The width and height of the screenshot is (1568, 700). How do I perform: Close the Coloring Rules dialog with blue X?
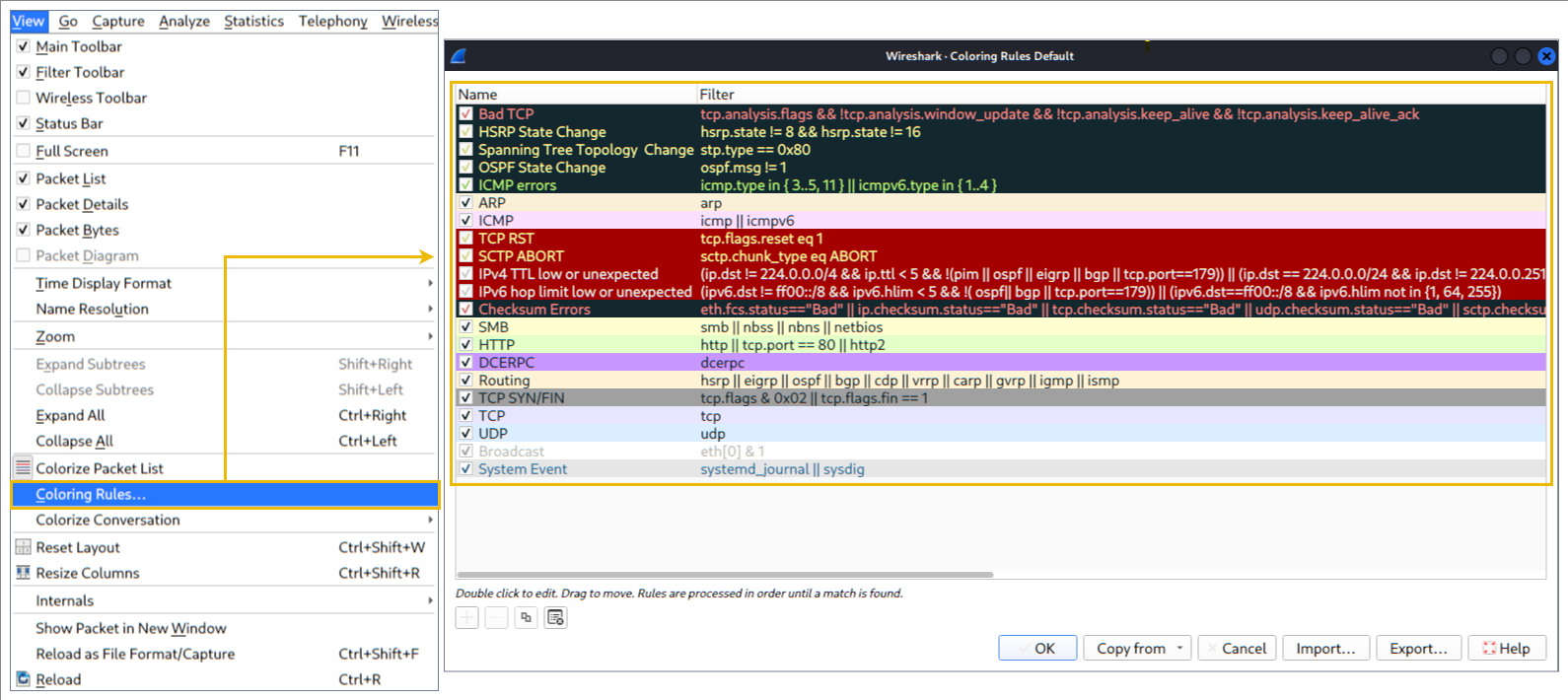coord(1547,56)
